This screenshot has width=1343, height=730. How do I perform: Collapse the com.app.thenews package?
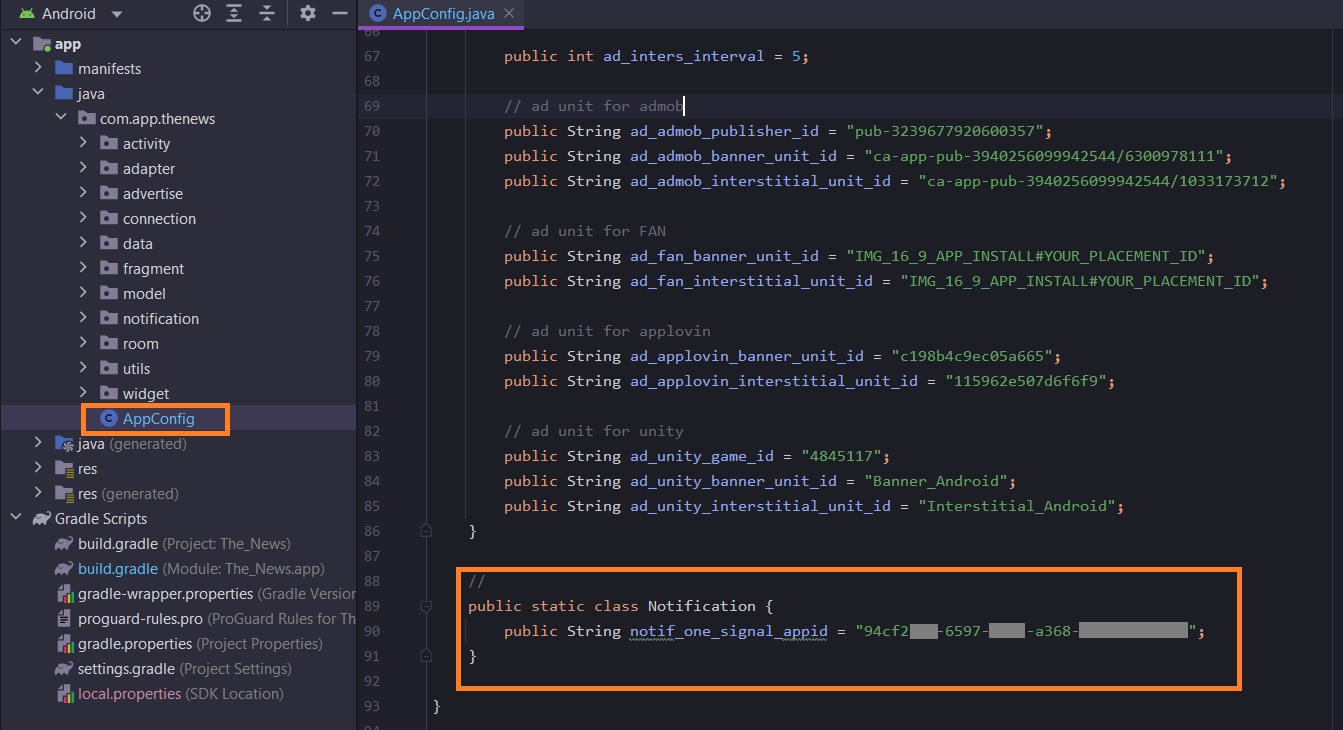61,118
